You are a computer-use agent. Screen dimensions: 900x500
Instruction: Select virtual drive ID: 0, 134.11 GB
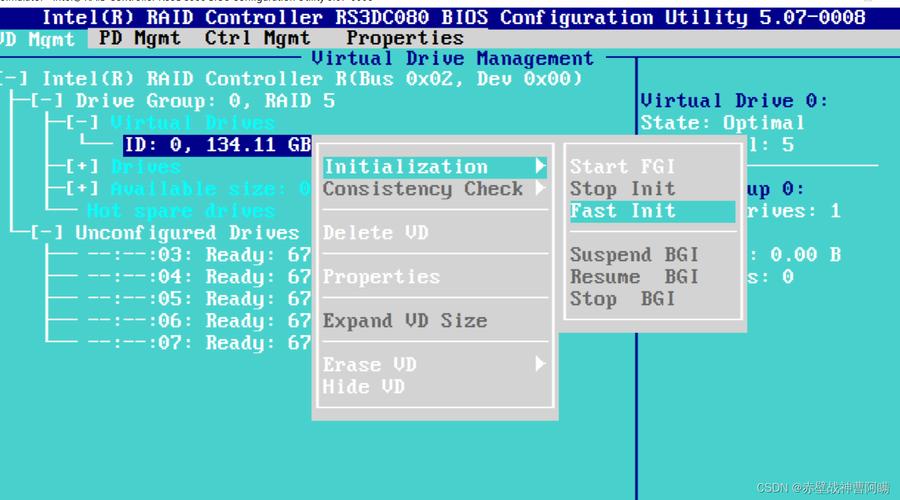(218, 145)
